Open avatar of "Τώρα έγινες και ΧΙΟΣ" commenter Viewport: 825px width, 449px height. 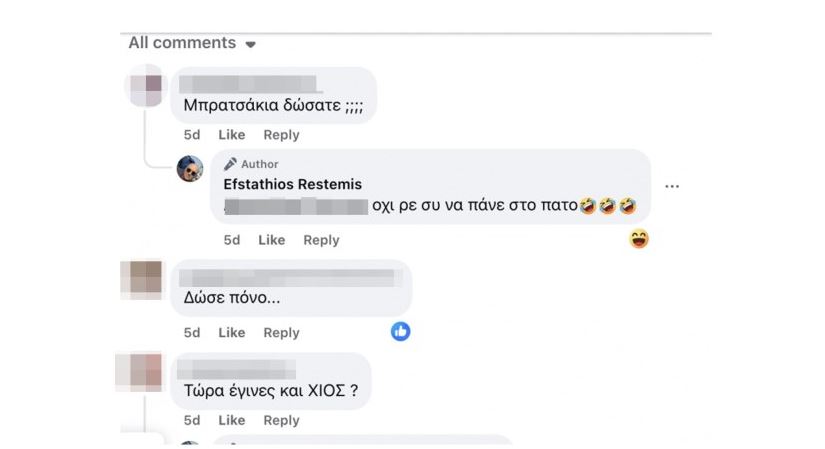pos(141,372)
